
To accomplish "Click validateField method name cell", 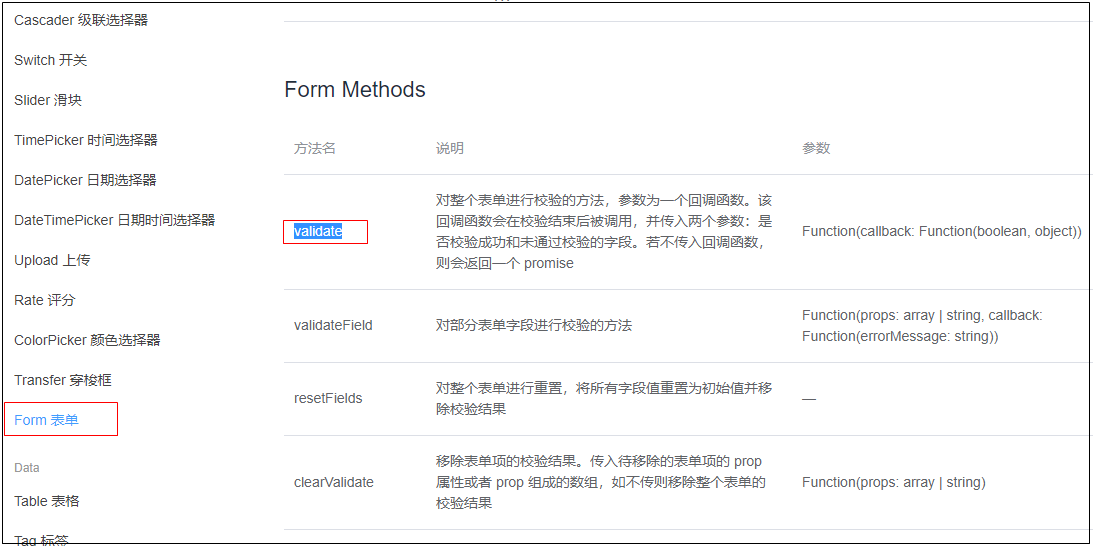I will [333, 325].
